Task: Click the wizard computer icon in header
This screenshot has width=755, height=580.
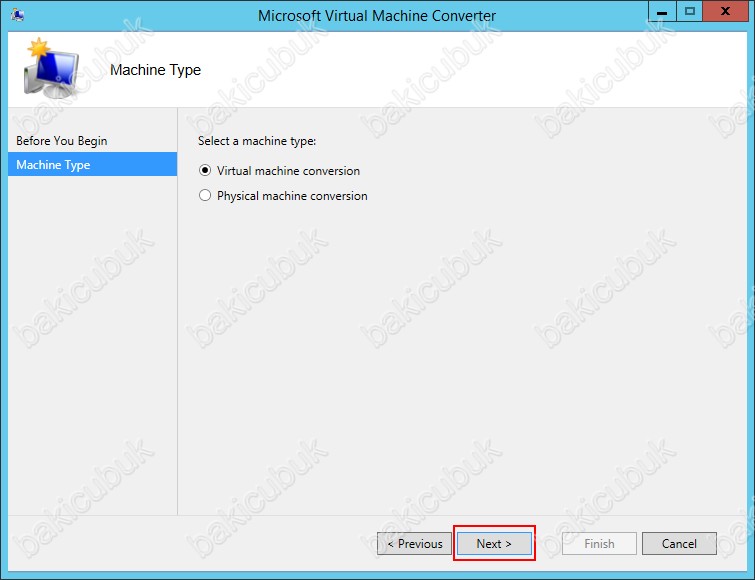Action: pos(51,68)
